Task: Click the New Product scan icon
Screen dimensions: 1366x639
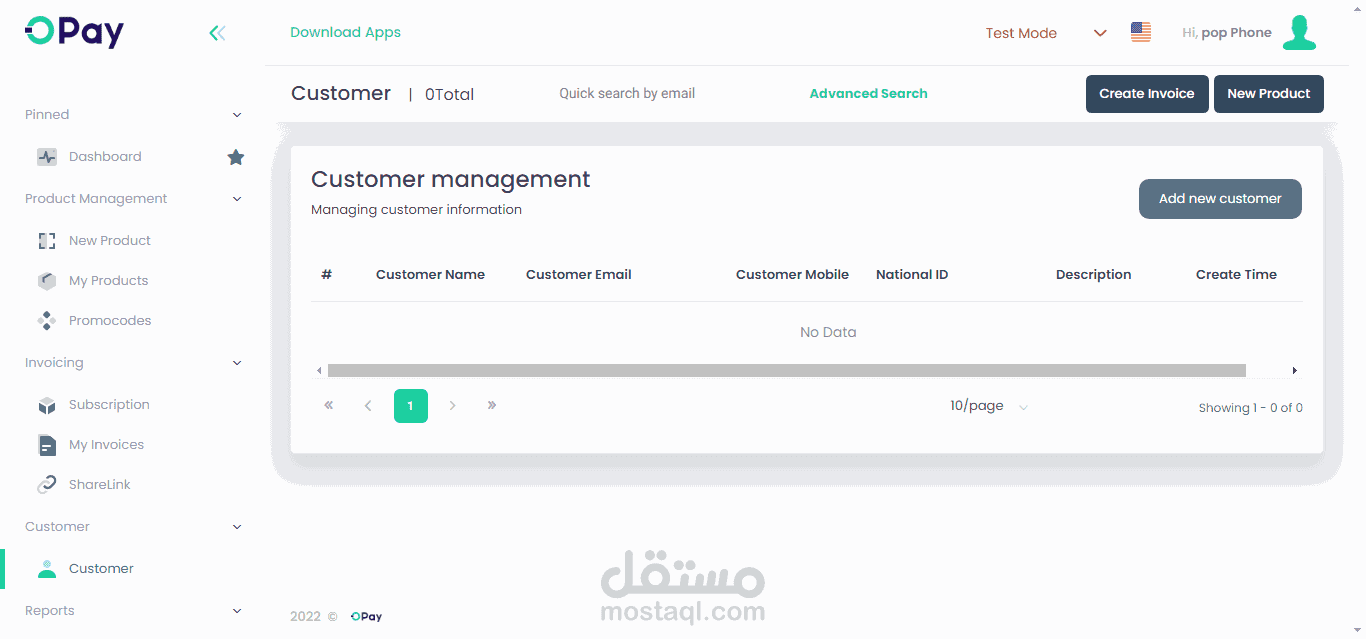Action: pyautogui.click(x=47, y=241)
